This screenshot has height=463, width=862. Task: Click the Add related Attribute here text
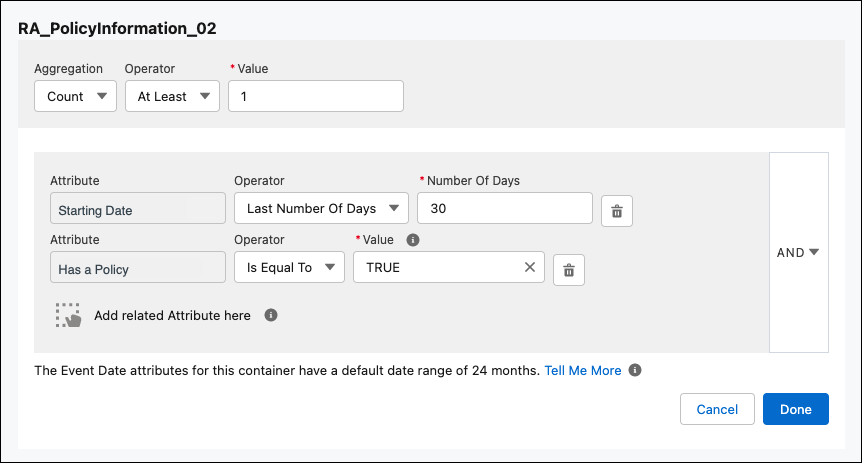(172, 316)
